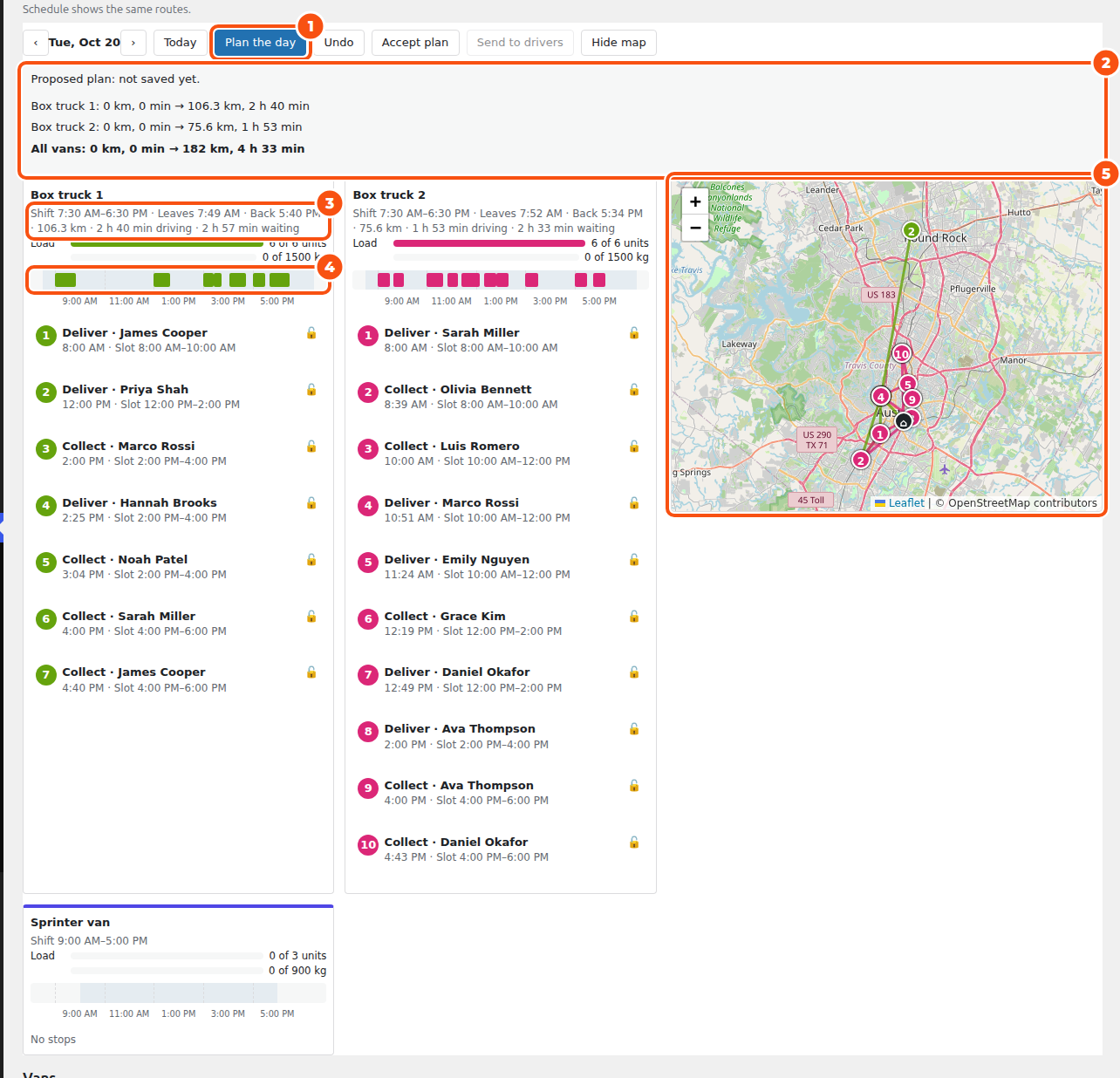Go to the previous day
Screen dimensions: 1120x1078
[x=36, y=43]
